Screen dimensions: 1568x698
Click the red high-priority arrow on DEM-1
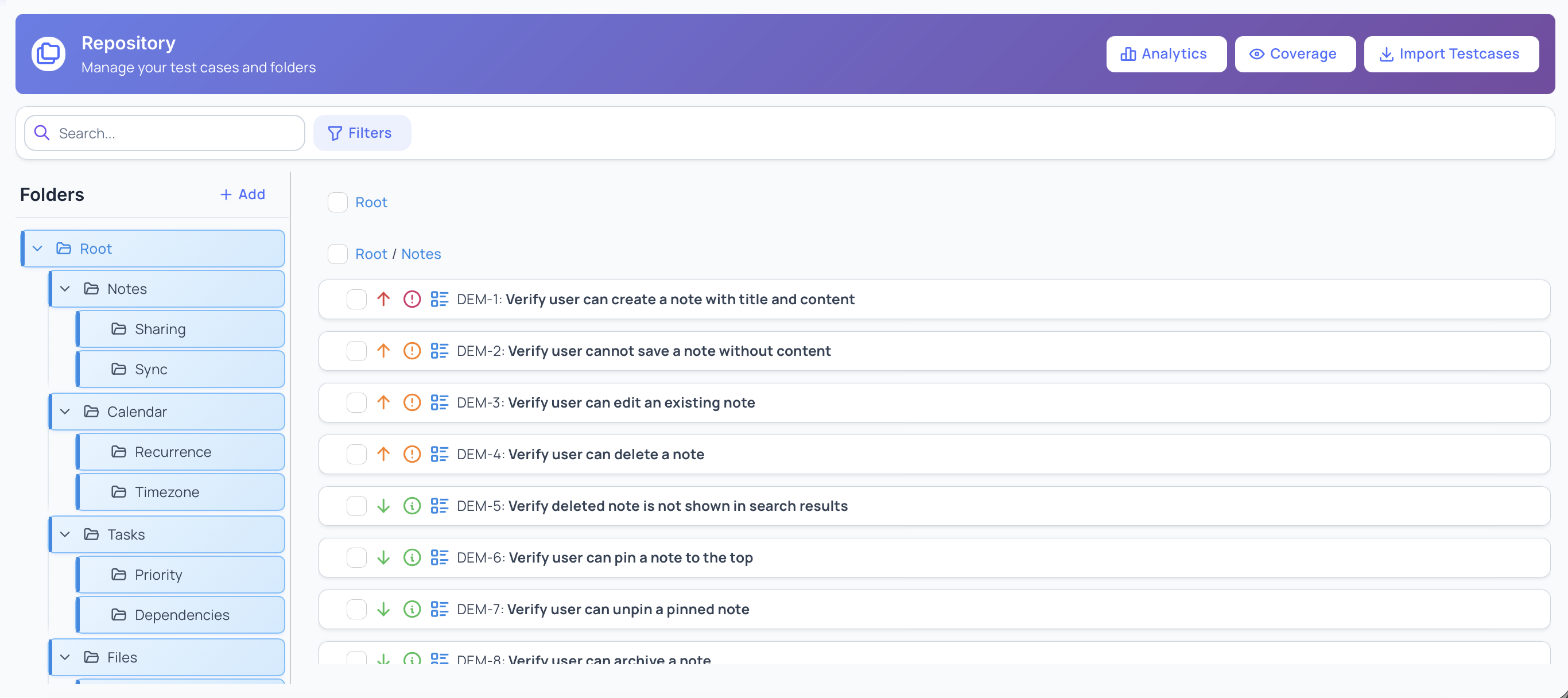click(x=383, y=299)
